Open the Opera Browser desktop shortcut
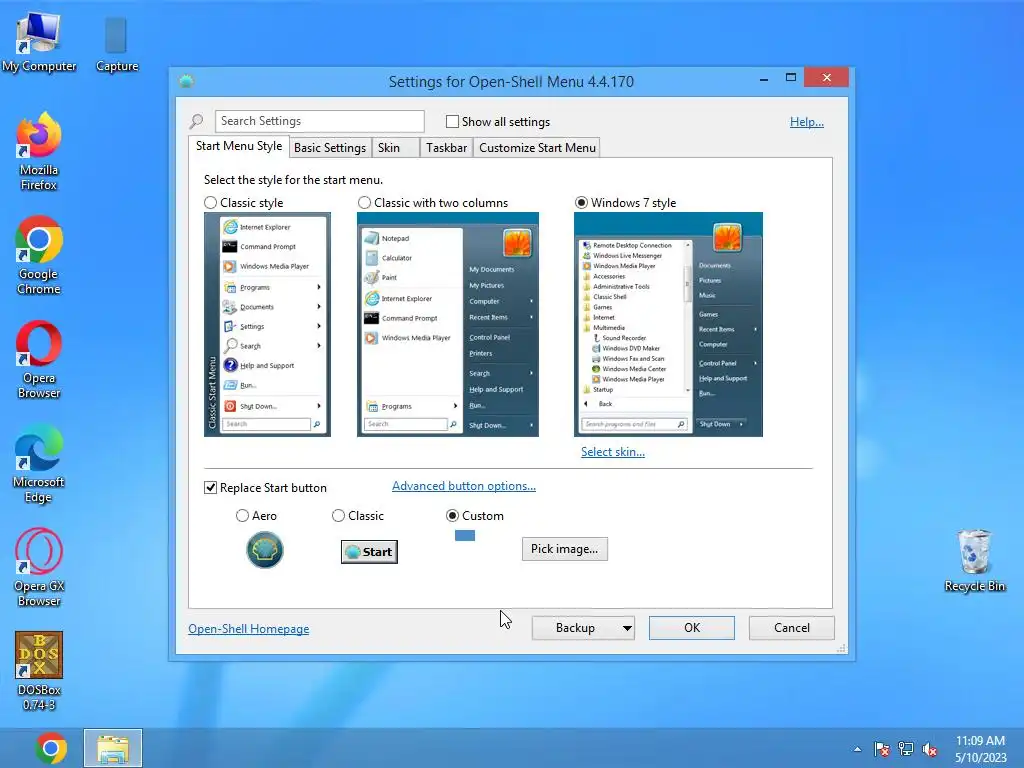 point(39,359)
